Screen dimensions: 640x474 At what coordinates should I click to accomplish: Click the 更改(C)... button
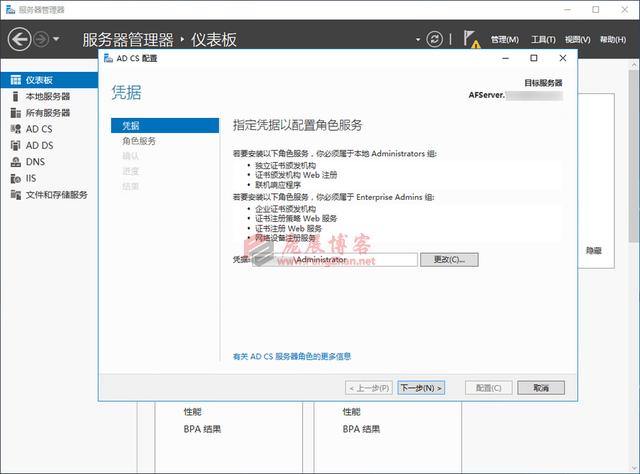pyautogui.click(x=449, y=260)
